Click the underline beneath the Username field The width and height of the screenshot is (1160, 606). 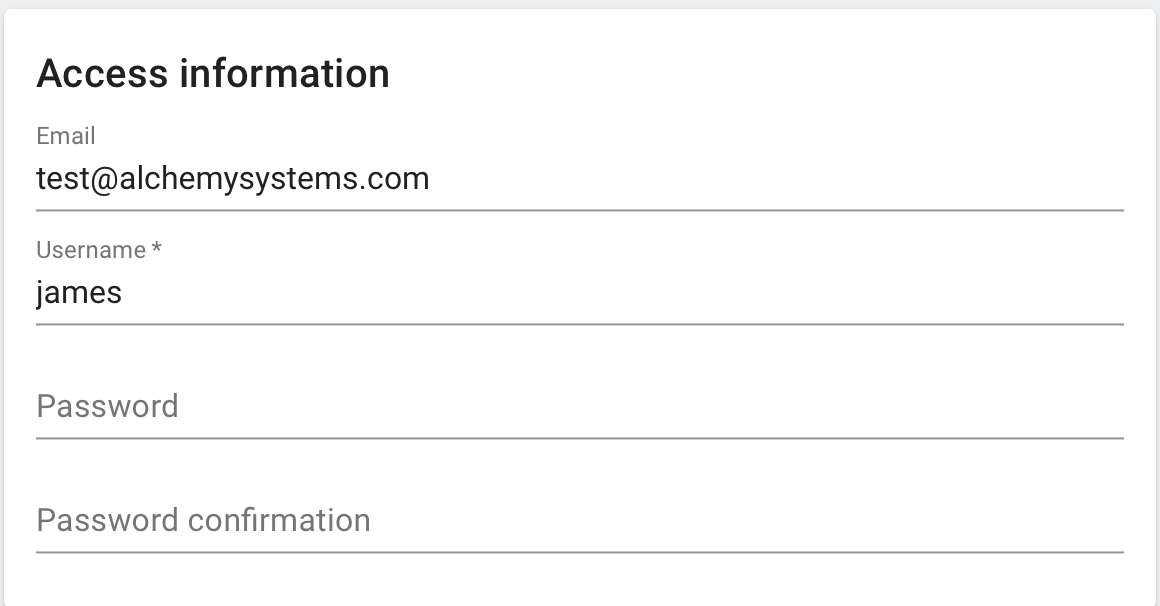coord(580,324)
